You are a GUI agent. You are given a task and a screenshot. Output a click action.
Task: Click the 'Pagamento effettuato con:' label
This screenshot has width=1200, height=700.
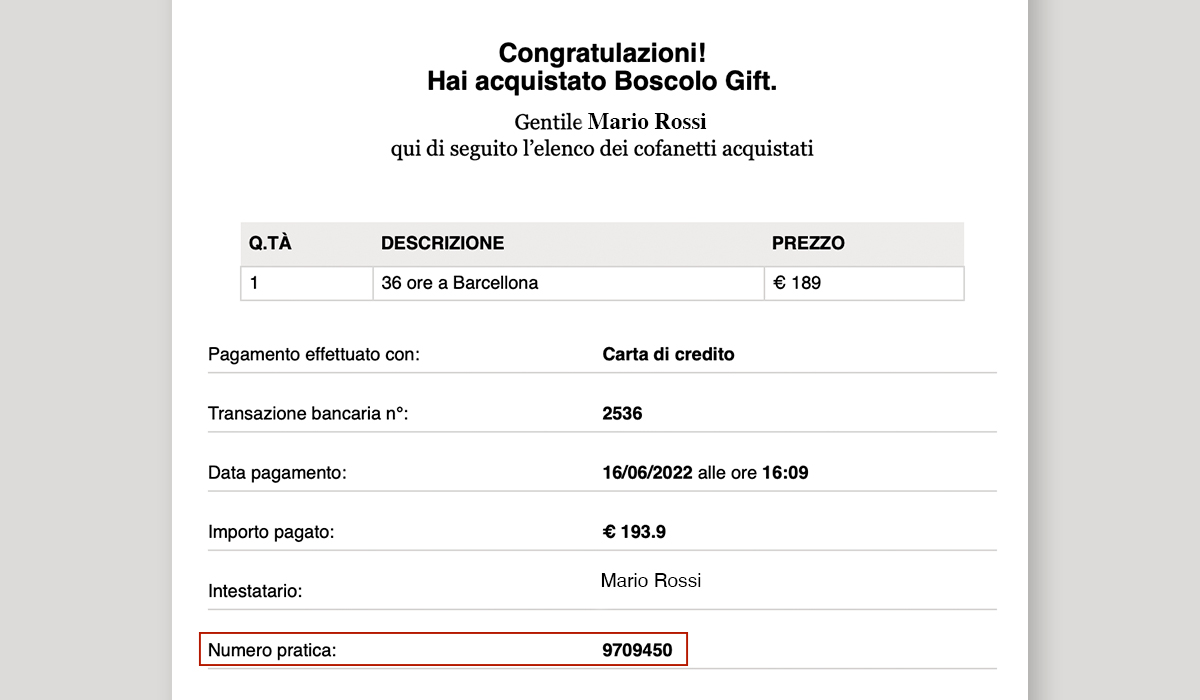coord(314,355)
